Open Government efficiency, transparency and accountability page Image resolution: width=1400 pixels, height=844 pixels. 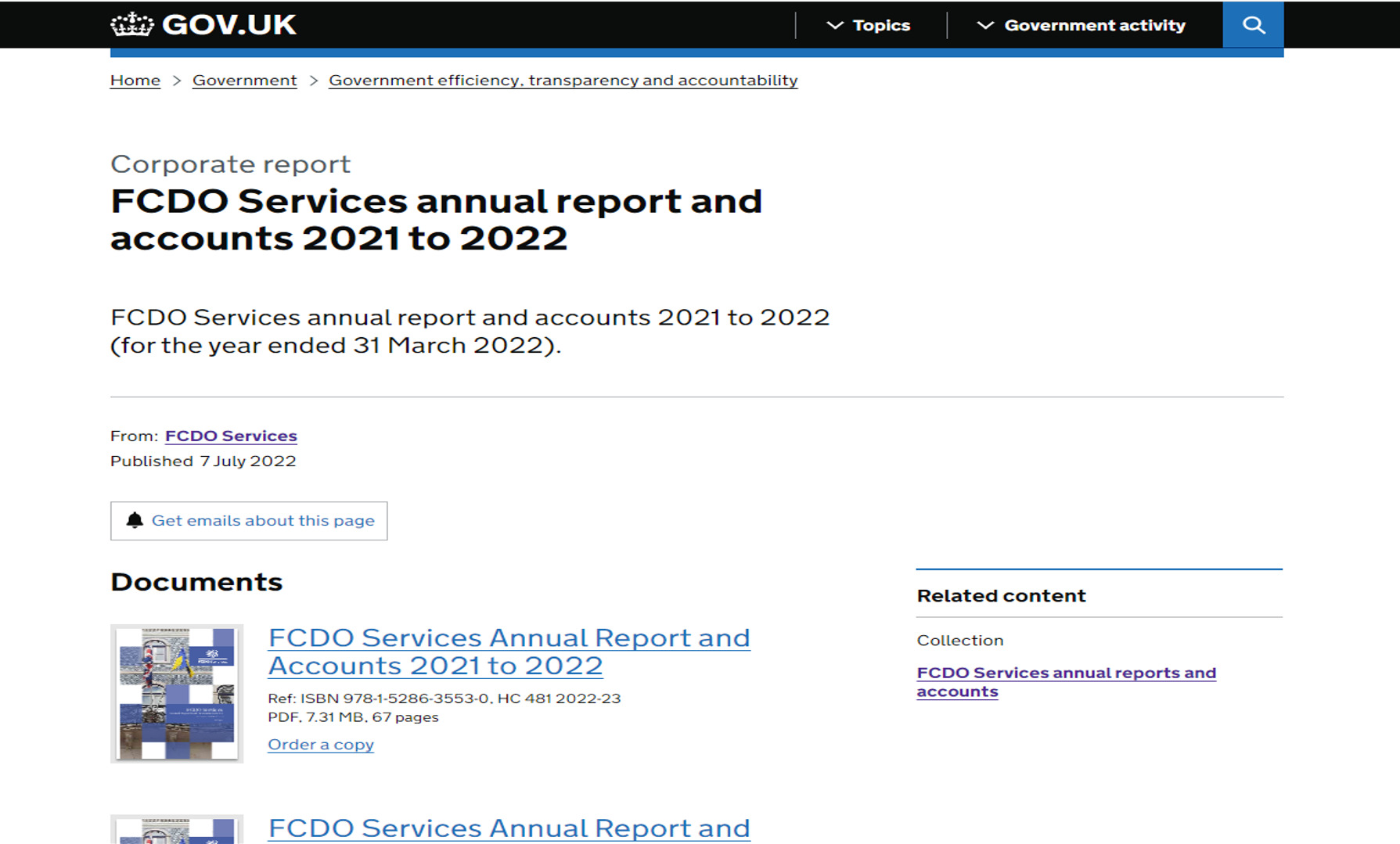click(x=562, y=80)
